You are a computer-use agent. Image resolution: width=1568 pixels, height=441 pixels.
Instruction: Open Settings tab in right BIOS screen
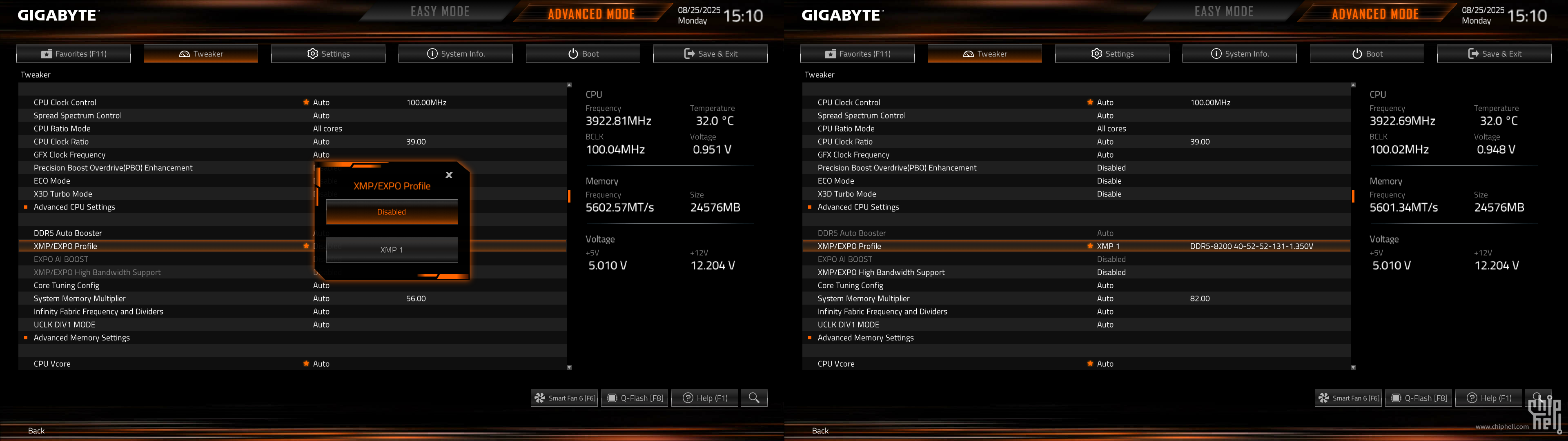pyautogui.click(x=1112, y=53)
